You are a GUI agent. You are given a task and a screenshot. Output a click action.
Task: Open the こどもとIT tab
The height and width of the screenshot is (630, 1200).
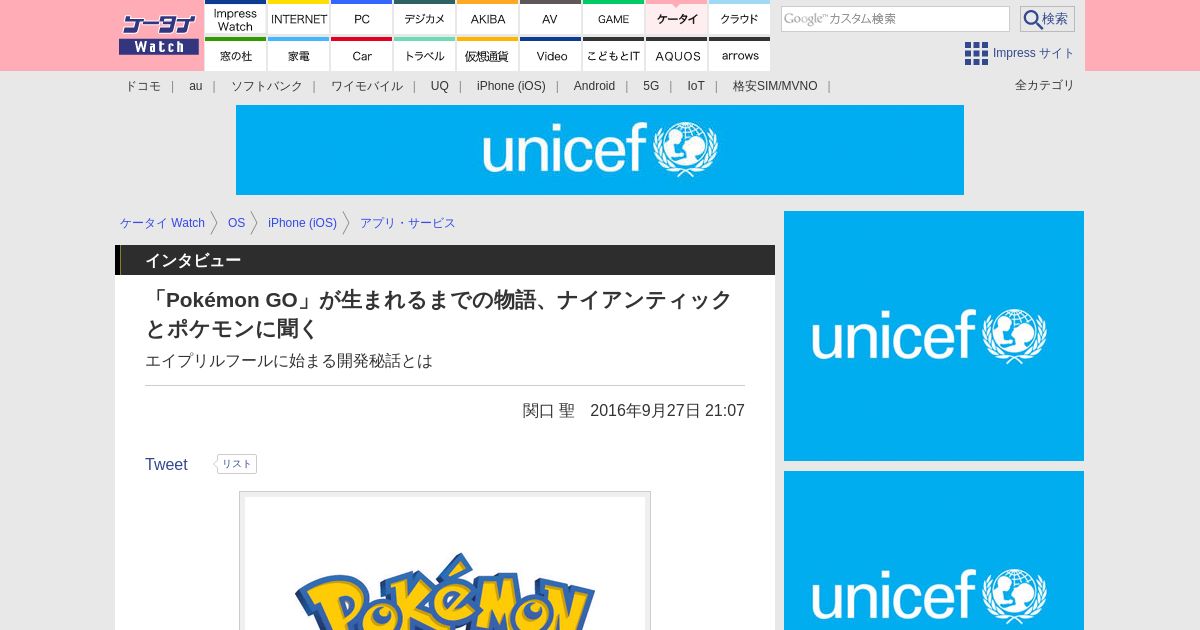614,55
